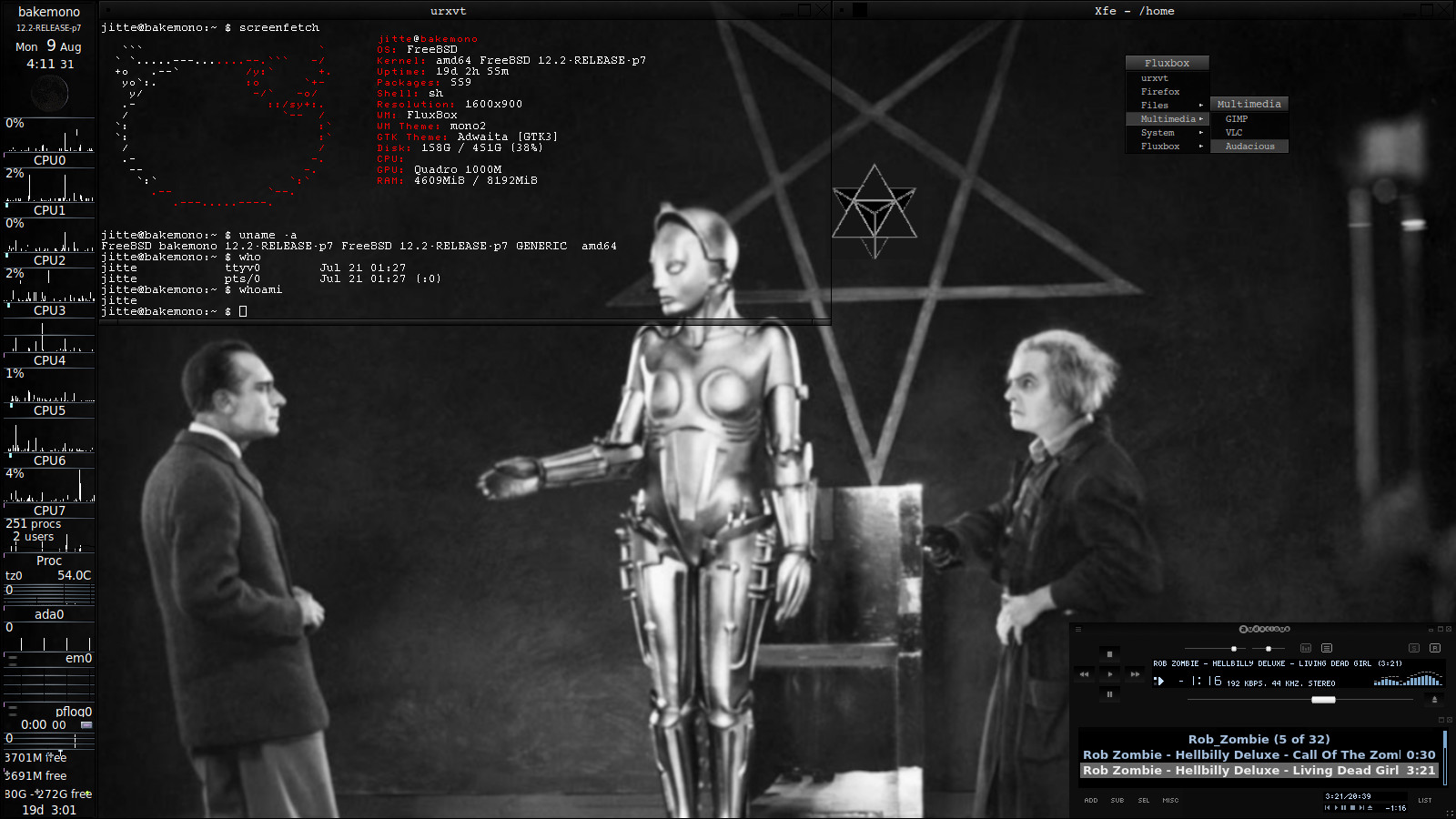Toggle repeat with the R button
Viewport: 1456px width, 819px height.
point(1435,648)
